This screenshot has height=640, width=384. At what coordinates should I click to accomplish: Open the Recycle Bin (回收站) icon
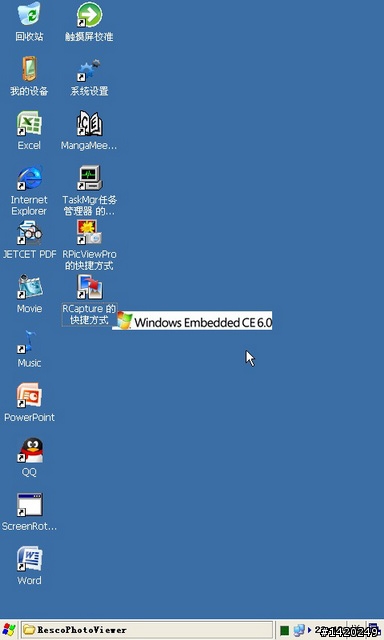click(29, 14)
